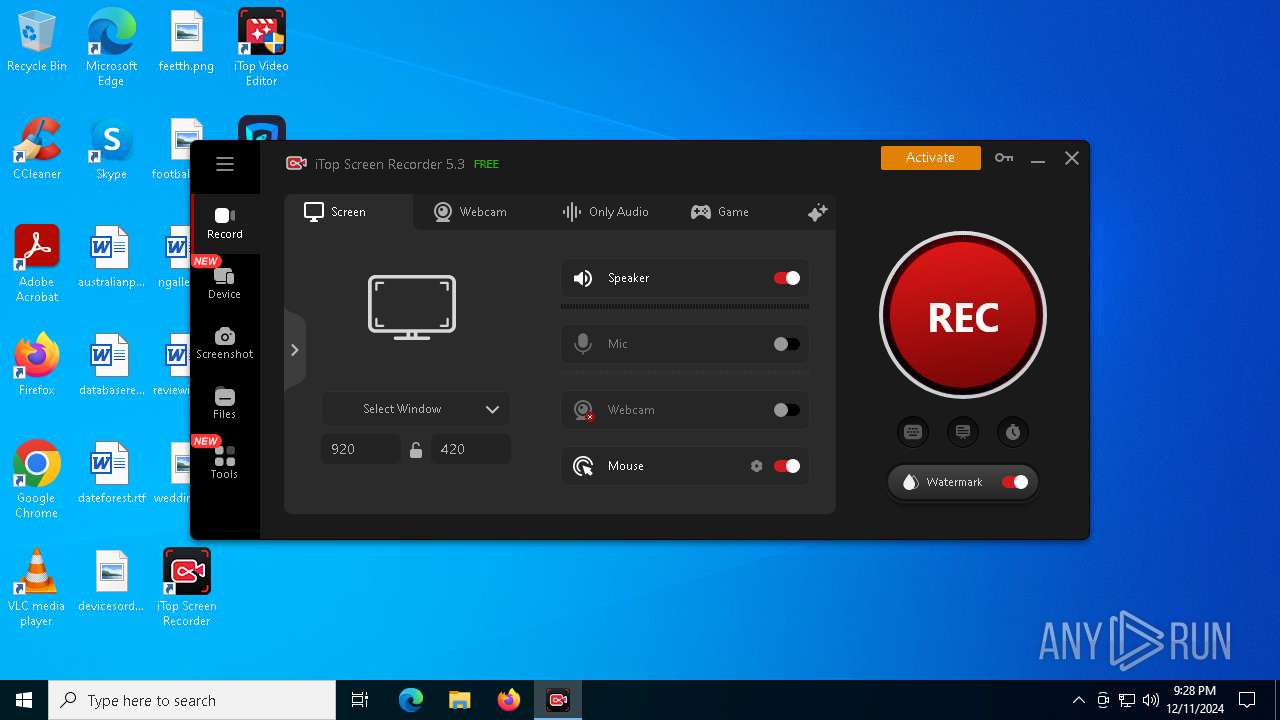1280x720 pixels.
Task: Show hidden system tray icons
Action: (x=1078, y=700)
